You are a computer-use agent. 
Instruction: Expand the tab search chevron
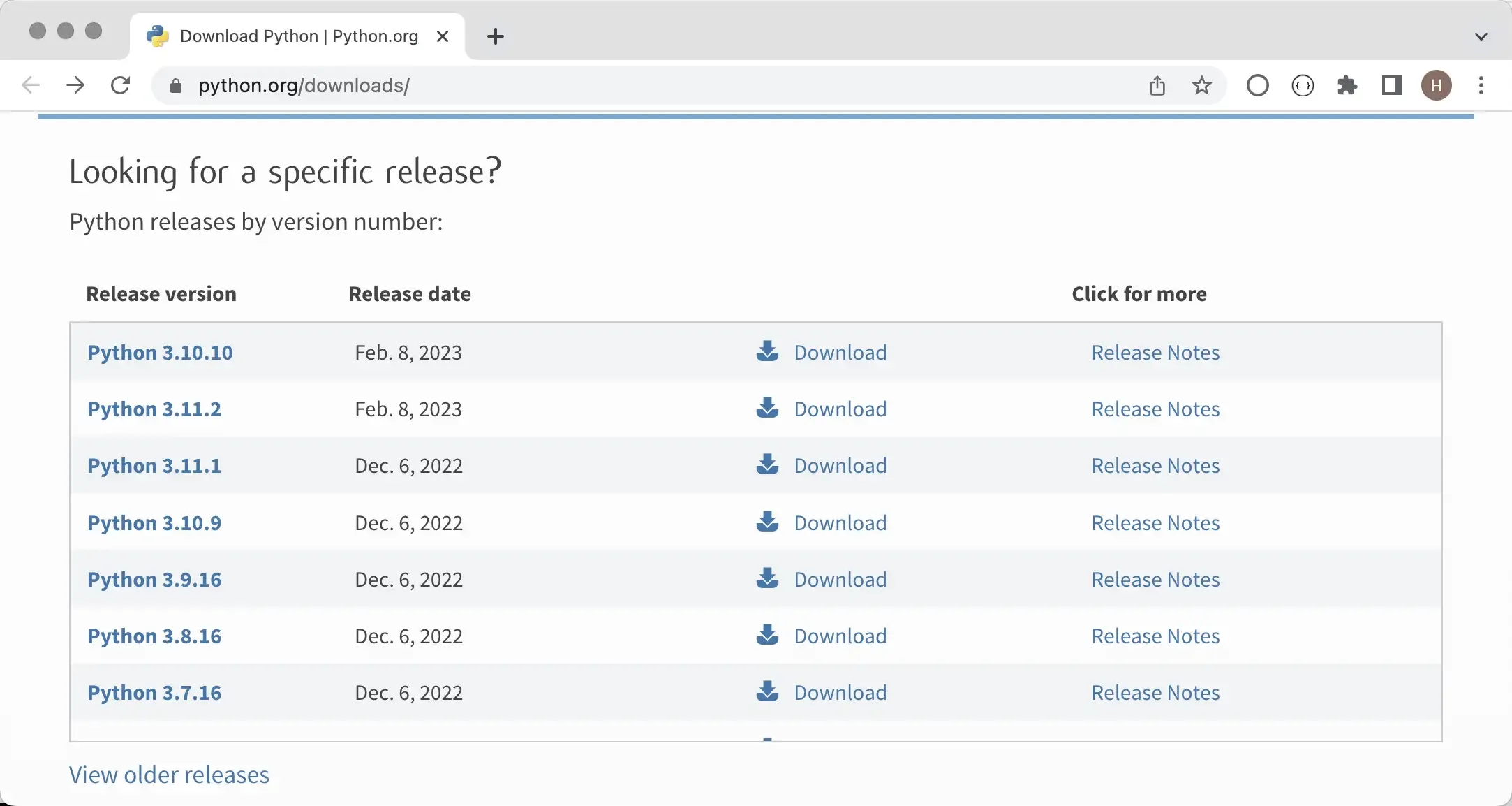pos(1482,36)
